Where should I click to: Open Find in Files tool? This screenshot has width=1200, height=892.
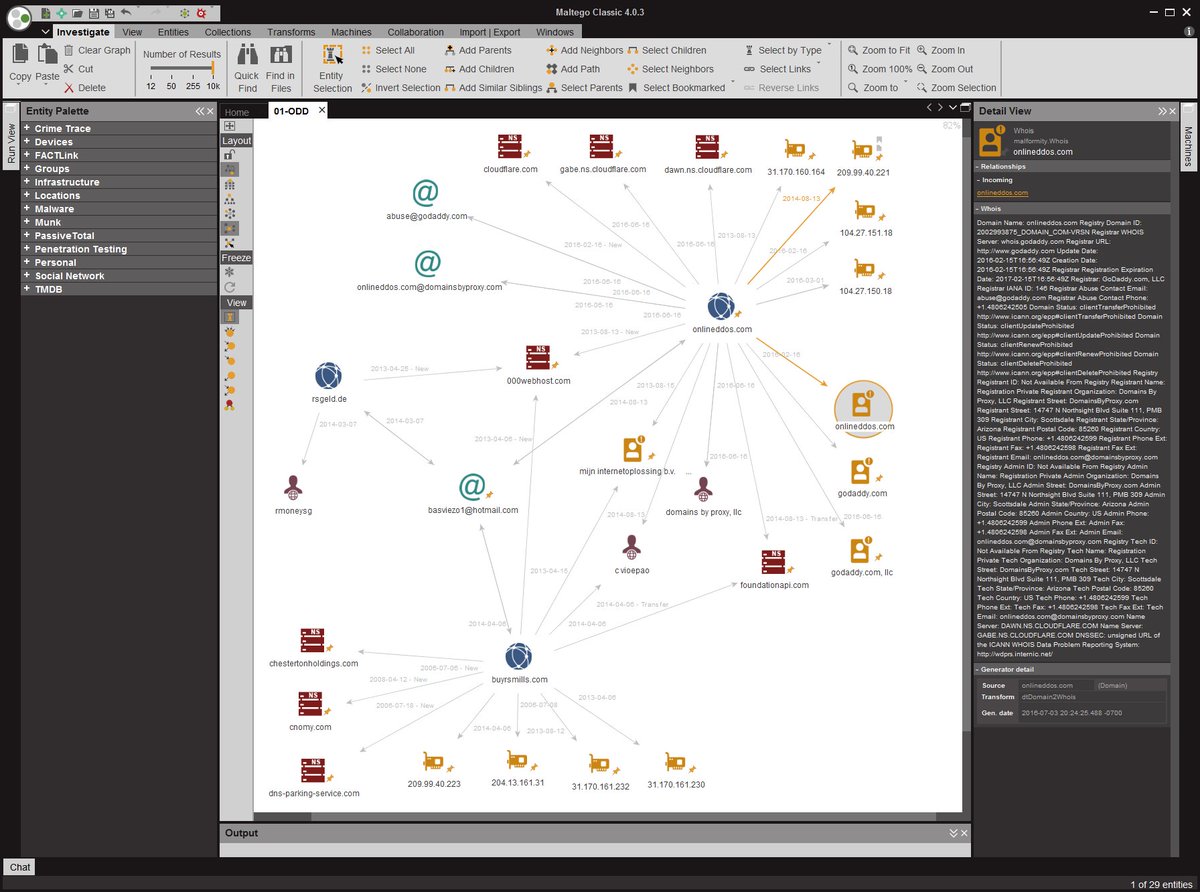tap(280, 69)
